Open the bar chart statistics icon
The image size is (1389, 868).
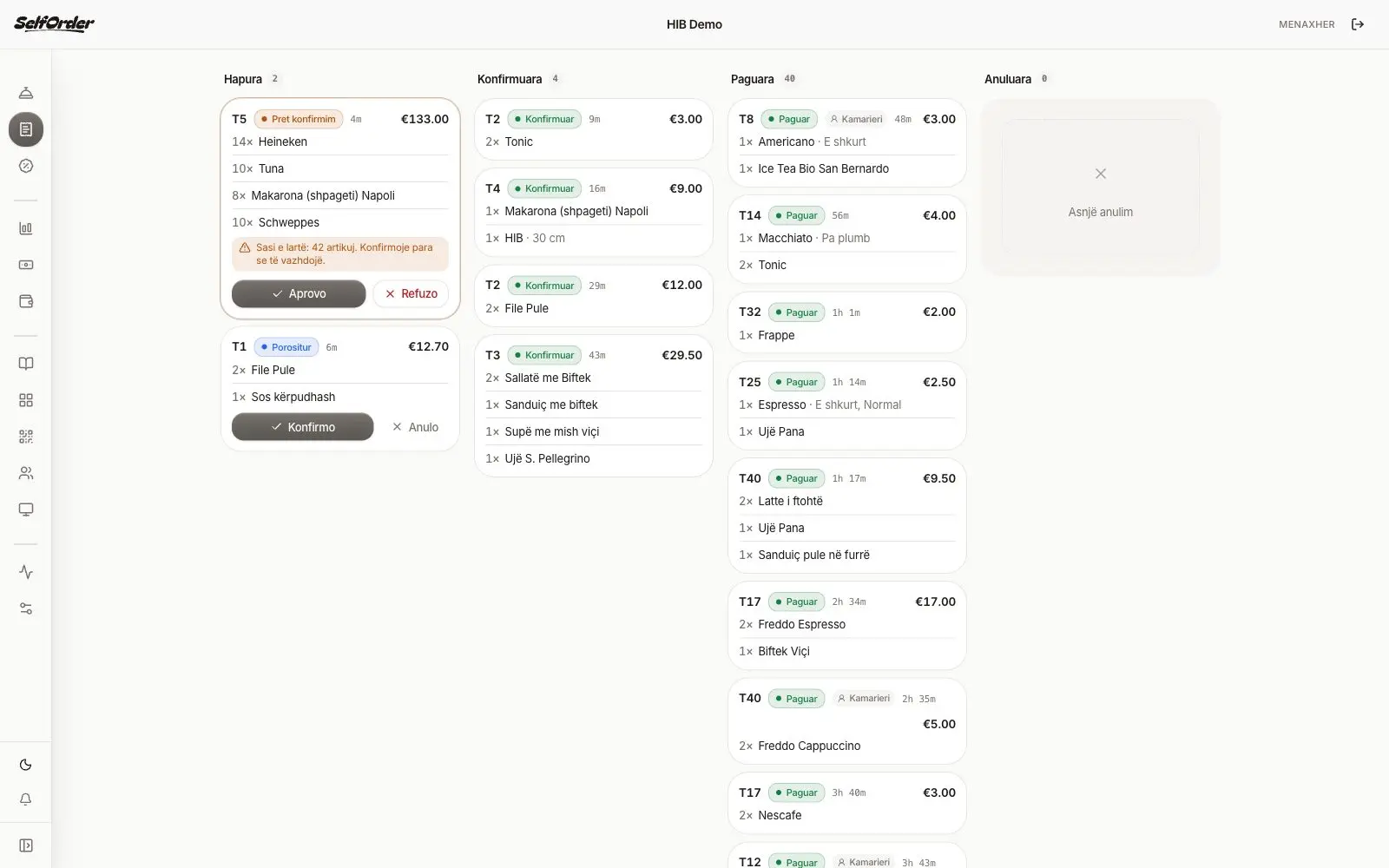coord(26,228)
